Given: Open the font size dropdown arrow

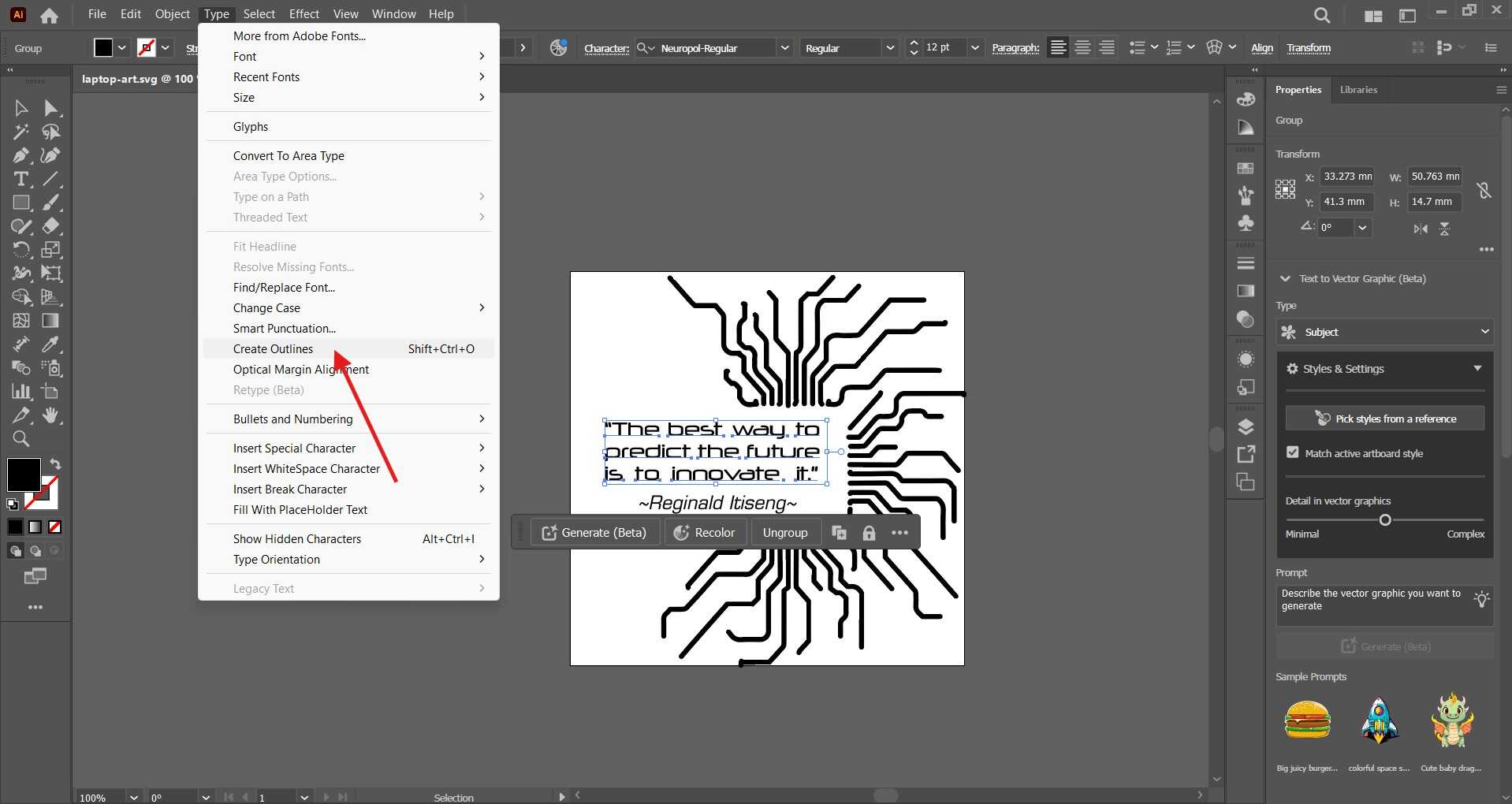Looking at the screenshot, I should [975, 47].
